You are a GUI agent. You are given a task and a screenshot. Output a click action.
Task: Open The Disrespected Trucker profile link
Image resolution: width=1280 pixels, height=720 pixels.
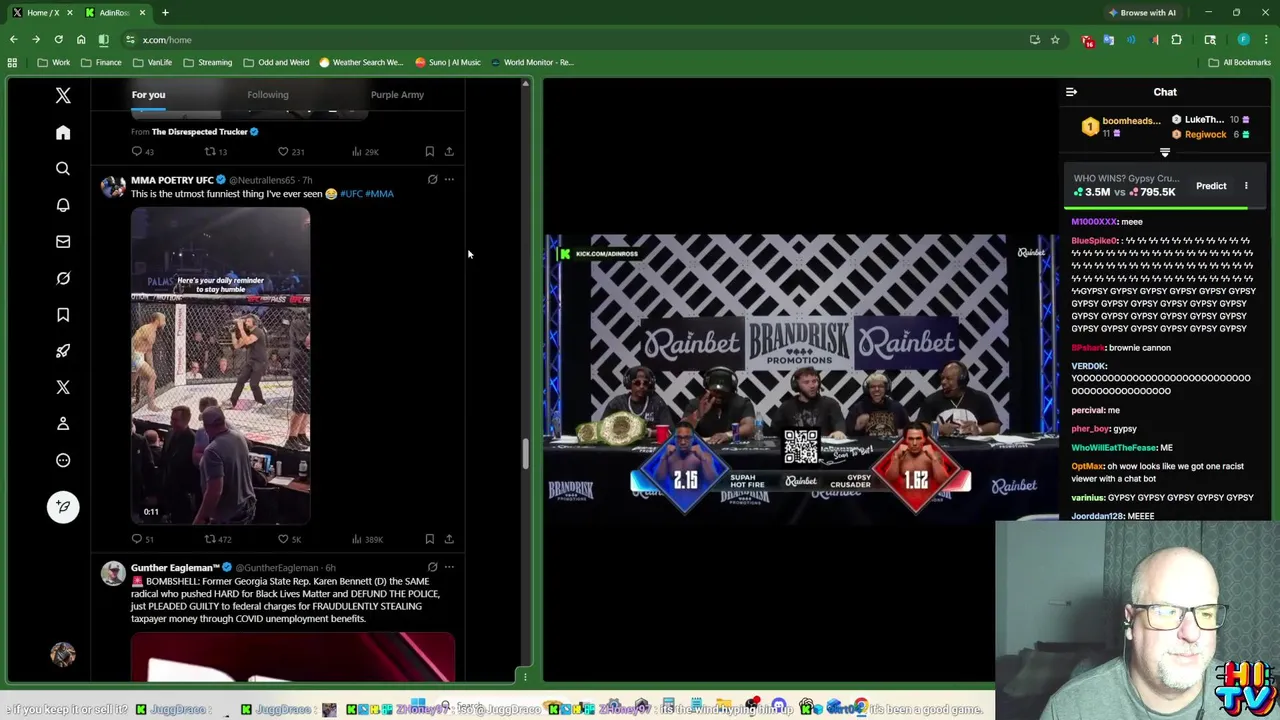click(x=199, y=131)
